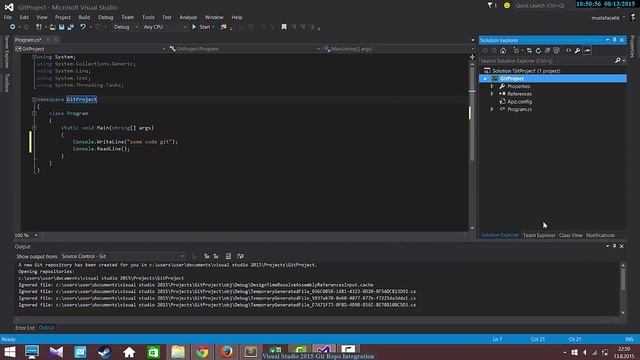640x360 pixels.
Task: Click the Home icon in Solution Explorer
Action: pyautogui.click(x=503, y=51)
